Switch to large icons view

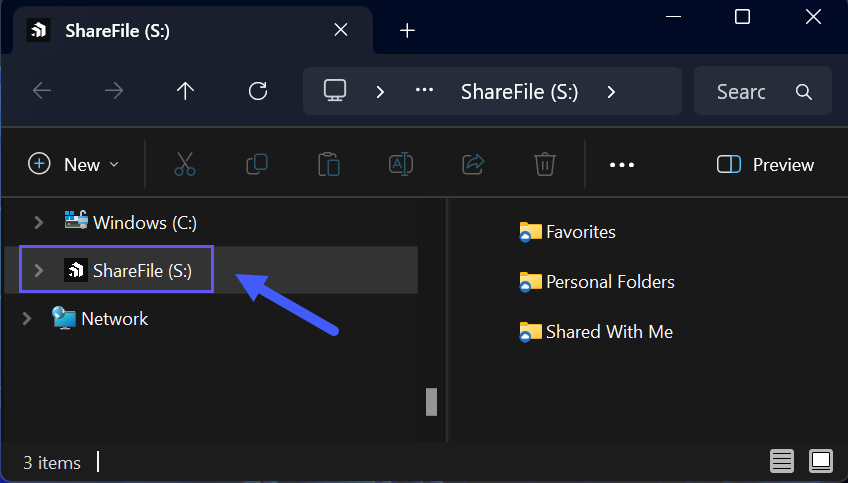820,461
